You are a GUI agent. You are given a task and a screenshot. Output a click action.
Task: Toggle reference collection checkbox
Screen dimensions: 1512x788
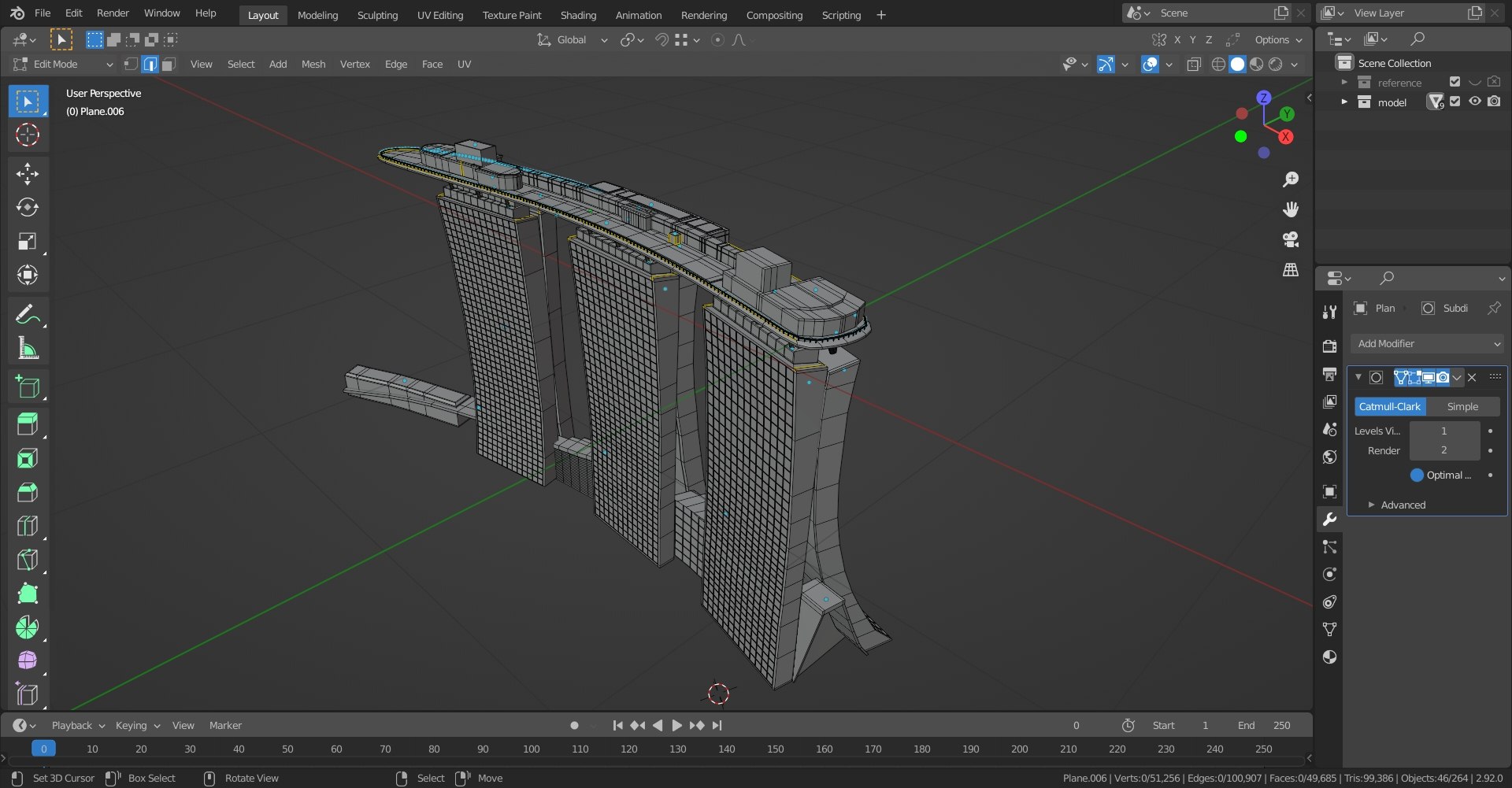tap(1455, 82)
